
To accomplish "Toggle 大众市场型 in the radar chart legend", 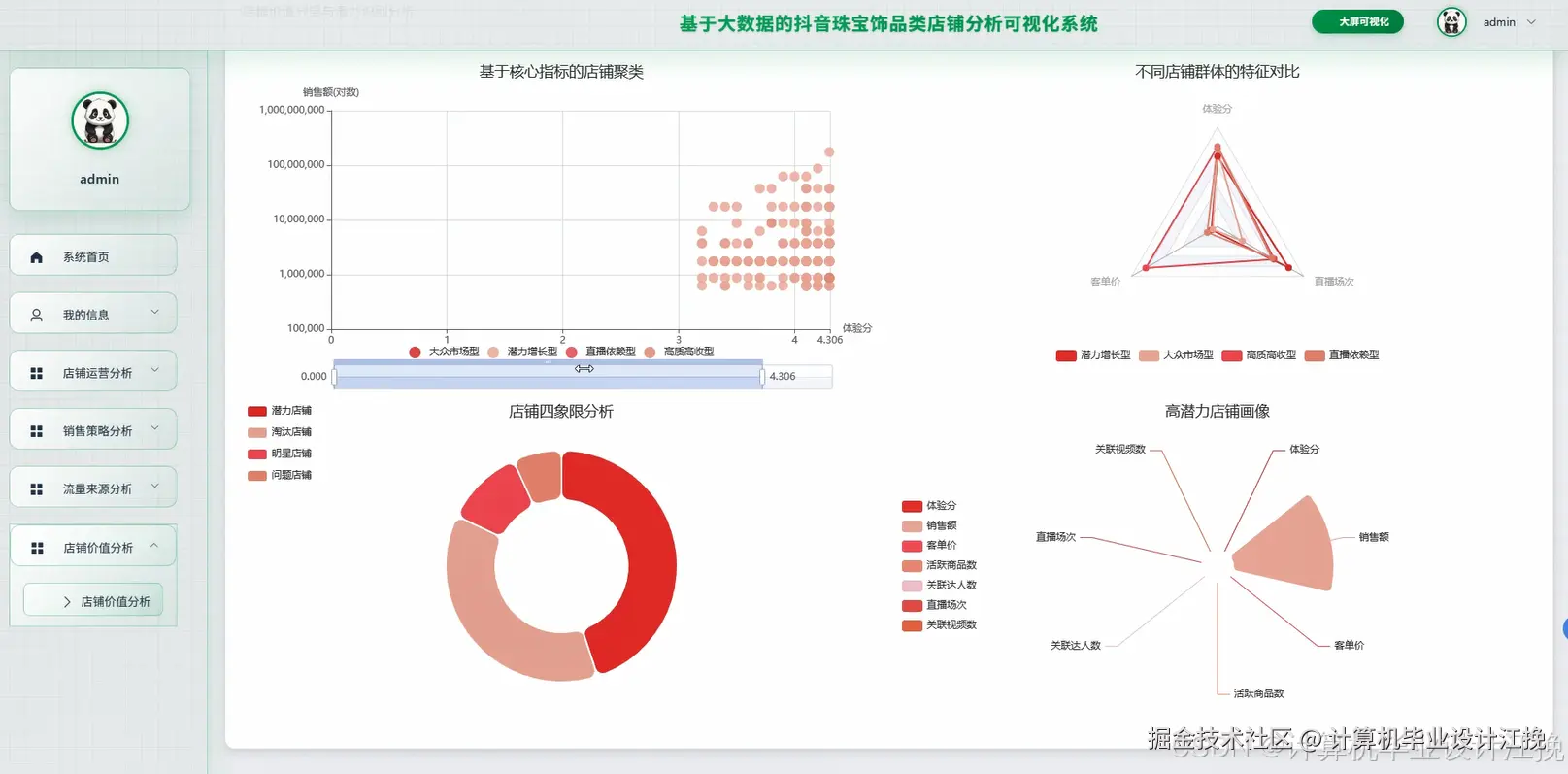I will click(x=1176, y=355).
